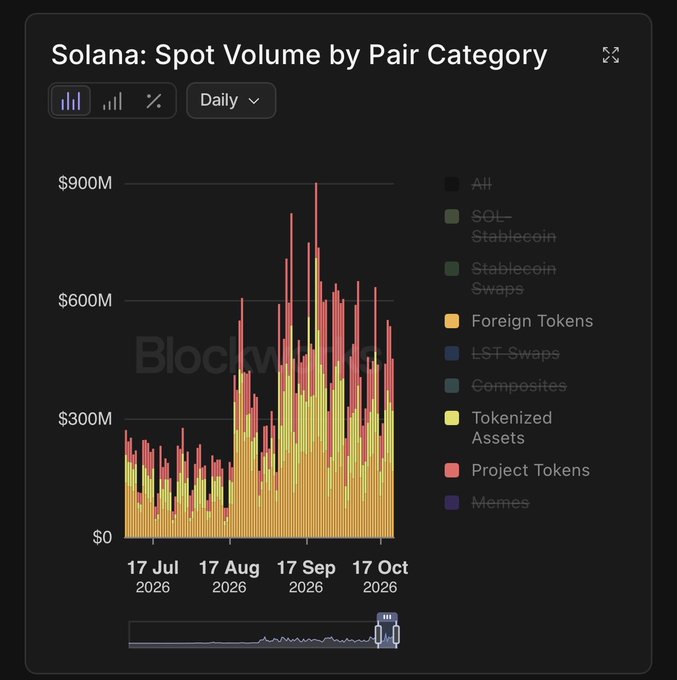
Task: Select the stacked bar chart view
Action: [71, 101]
